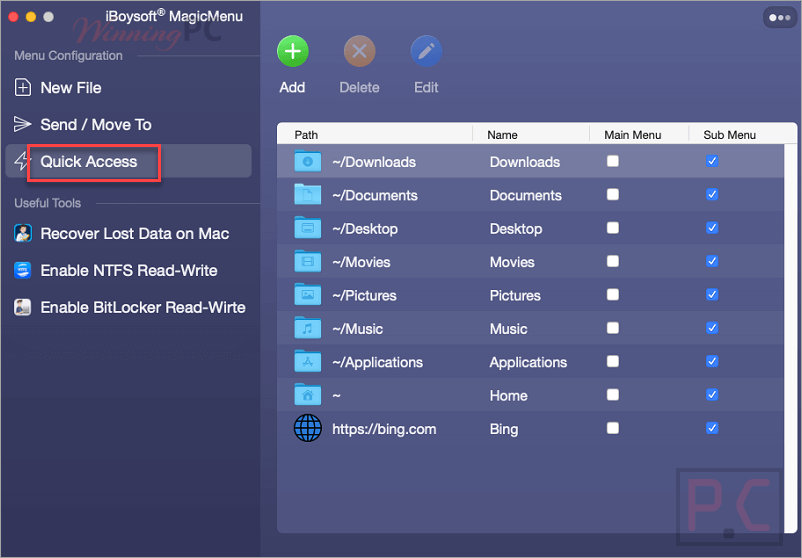This screenshot has height=558, width=802.
Task: Check Main Menu box for Pictures
Action: [x=613, y=295]
